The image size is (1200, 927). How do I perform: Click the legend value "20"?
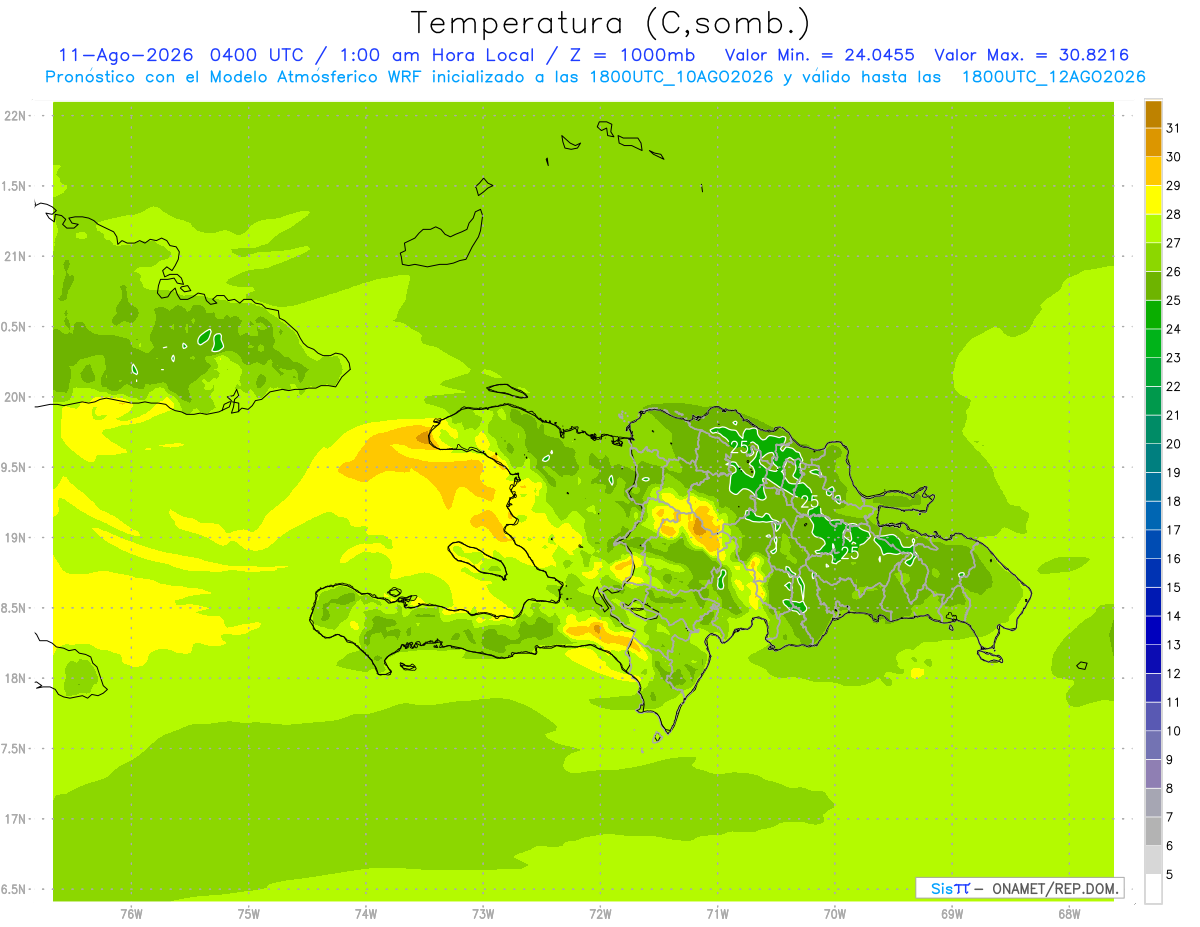[x=1174, y=444]
